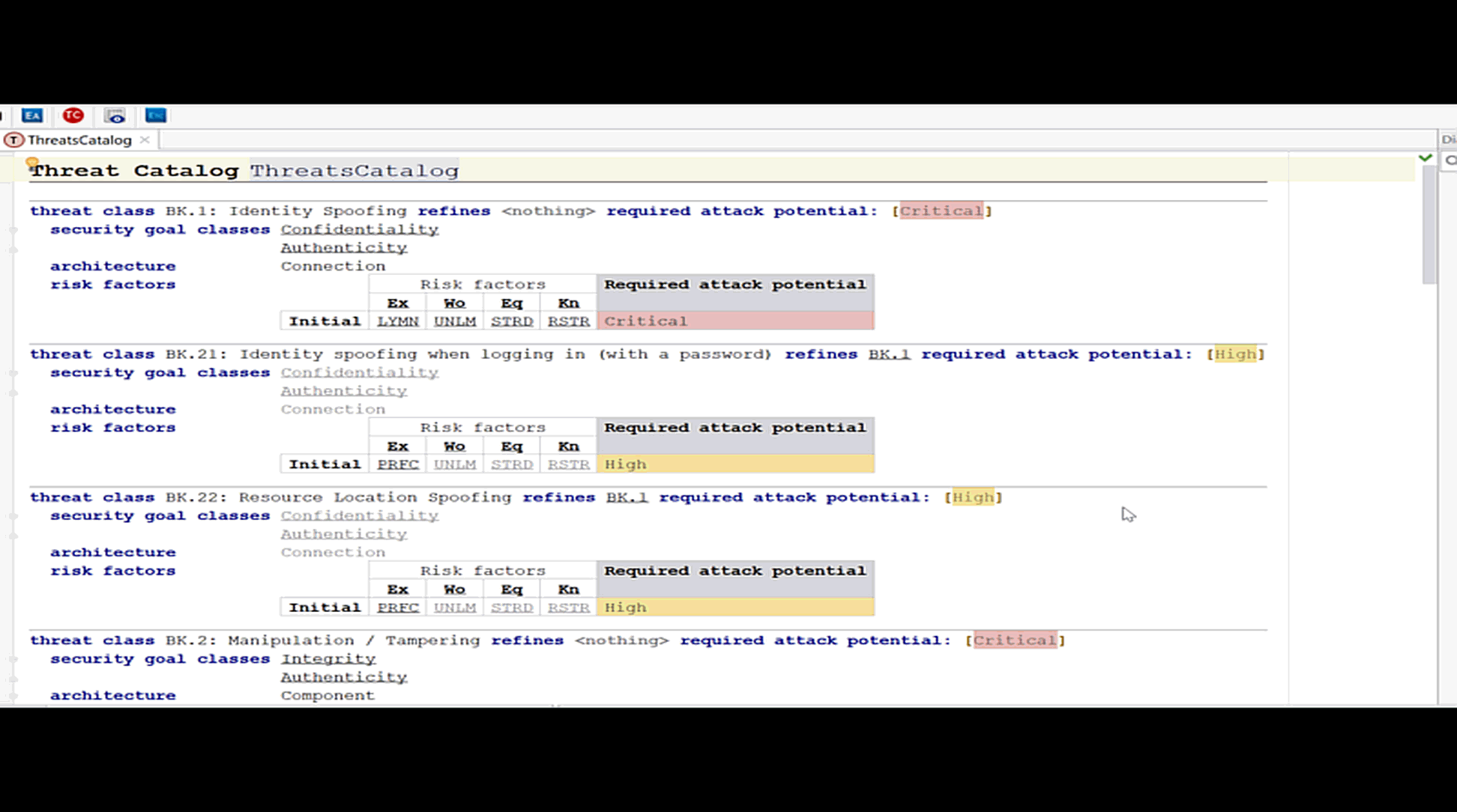This screenshot has width=1457, height=812.
Task: Open the Confidentiality security goal link
Action: click(x=359, y=229)
